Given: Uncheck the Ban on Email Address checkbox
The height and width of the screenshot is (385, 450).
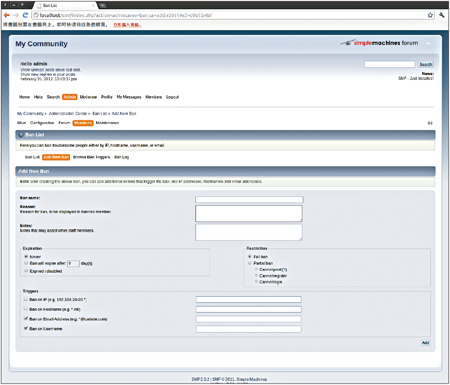Looking at the screenshot, I should (26, 319).
